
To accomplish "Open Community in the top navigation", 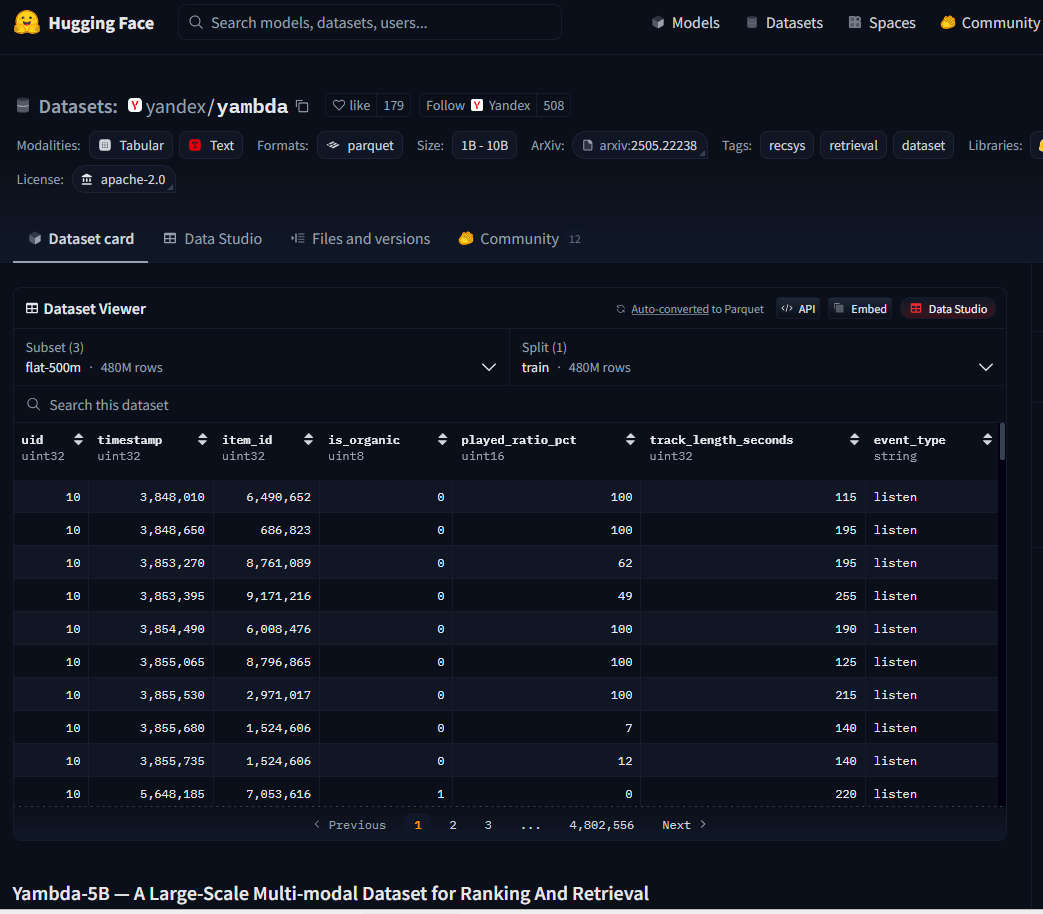I will [x=990, y=23].
